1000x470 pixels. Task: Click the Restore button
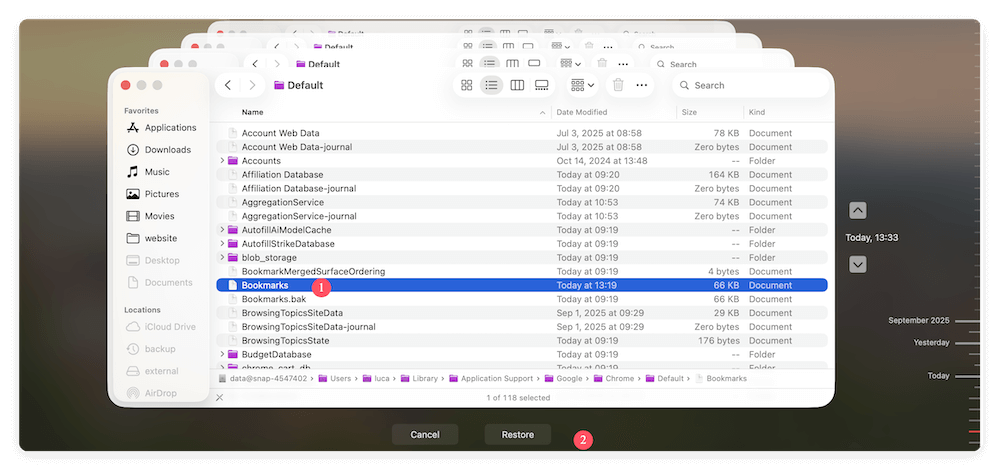coord(517,434)
